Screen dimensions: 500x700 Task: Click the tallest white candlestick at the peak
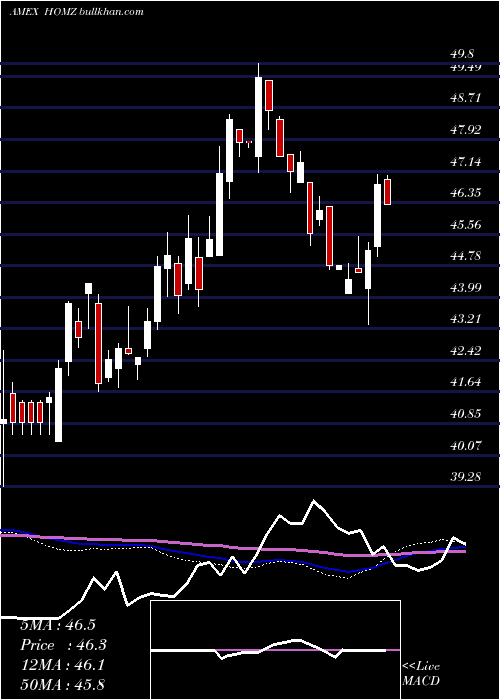(x=258, y=117)
